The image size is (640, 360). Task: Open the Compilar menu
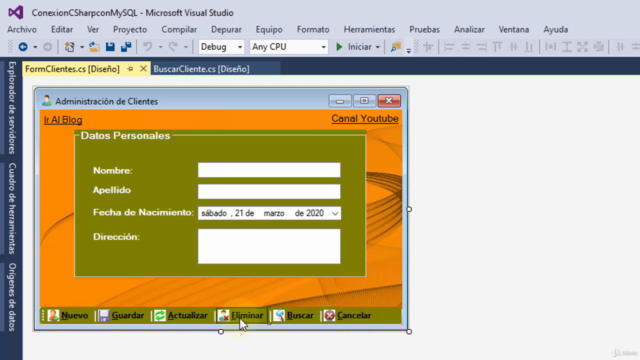(179, 29)
